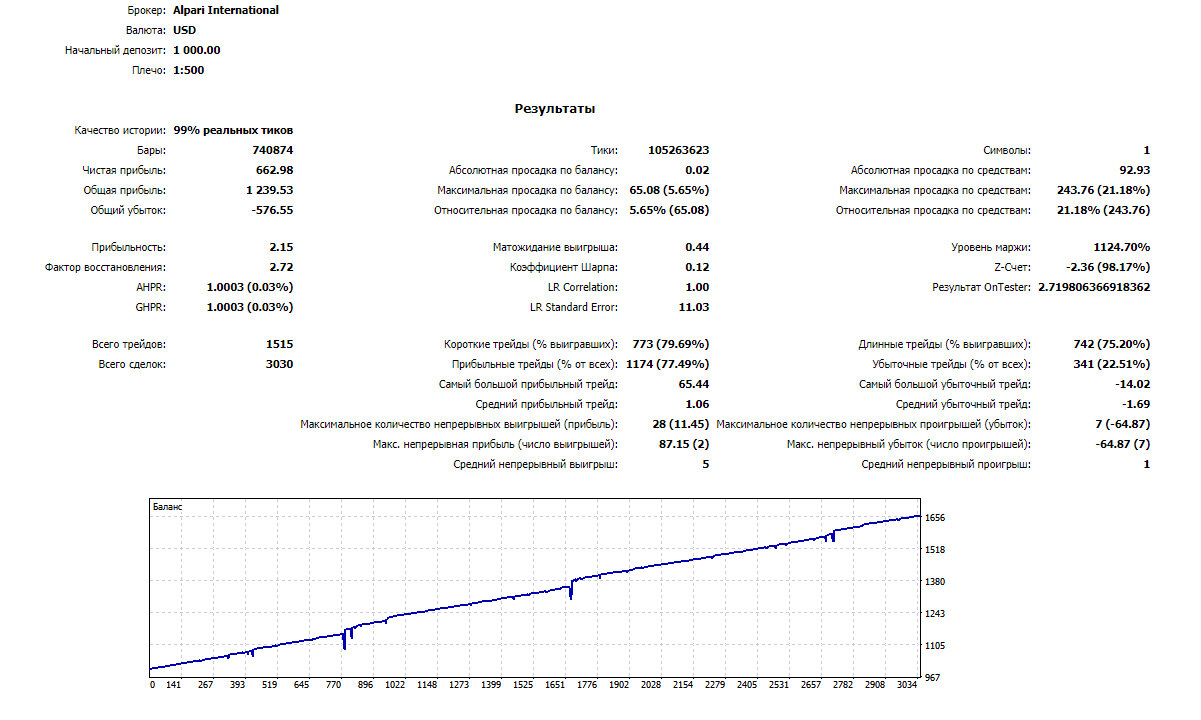
Task: Click the average consecutive wins value 5
Action: point(706,464)
